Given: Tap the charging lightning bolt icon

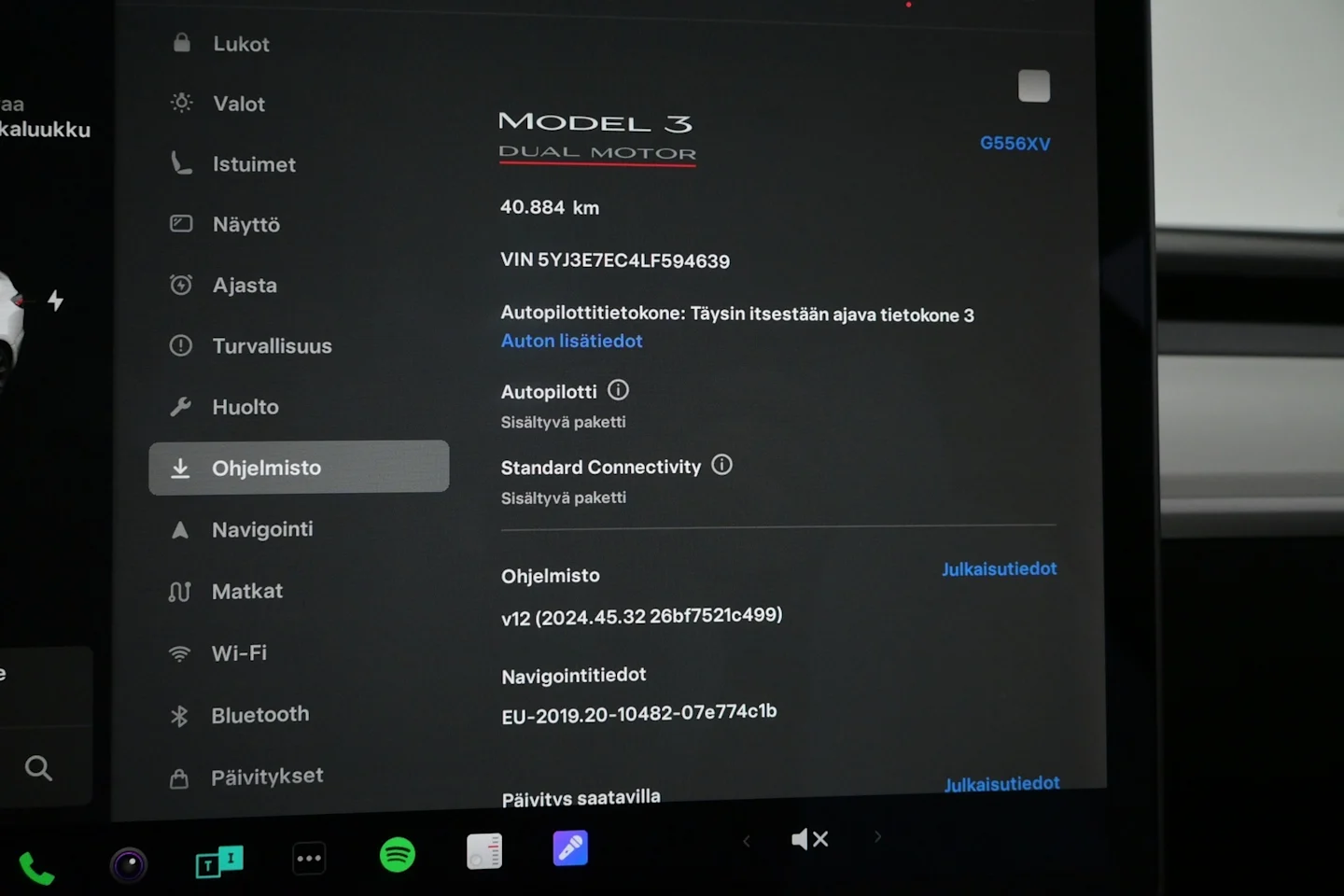Looking at the screenshot, I should (55, 301).
